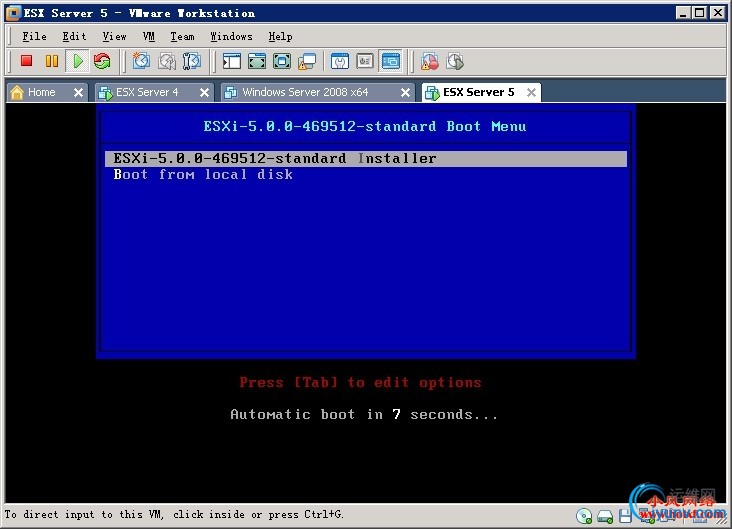Viewport: 732px width, 529px height.
Task: Open the Team menu
Action: 182,36
